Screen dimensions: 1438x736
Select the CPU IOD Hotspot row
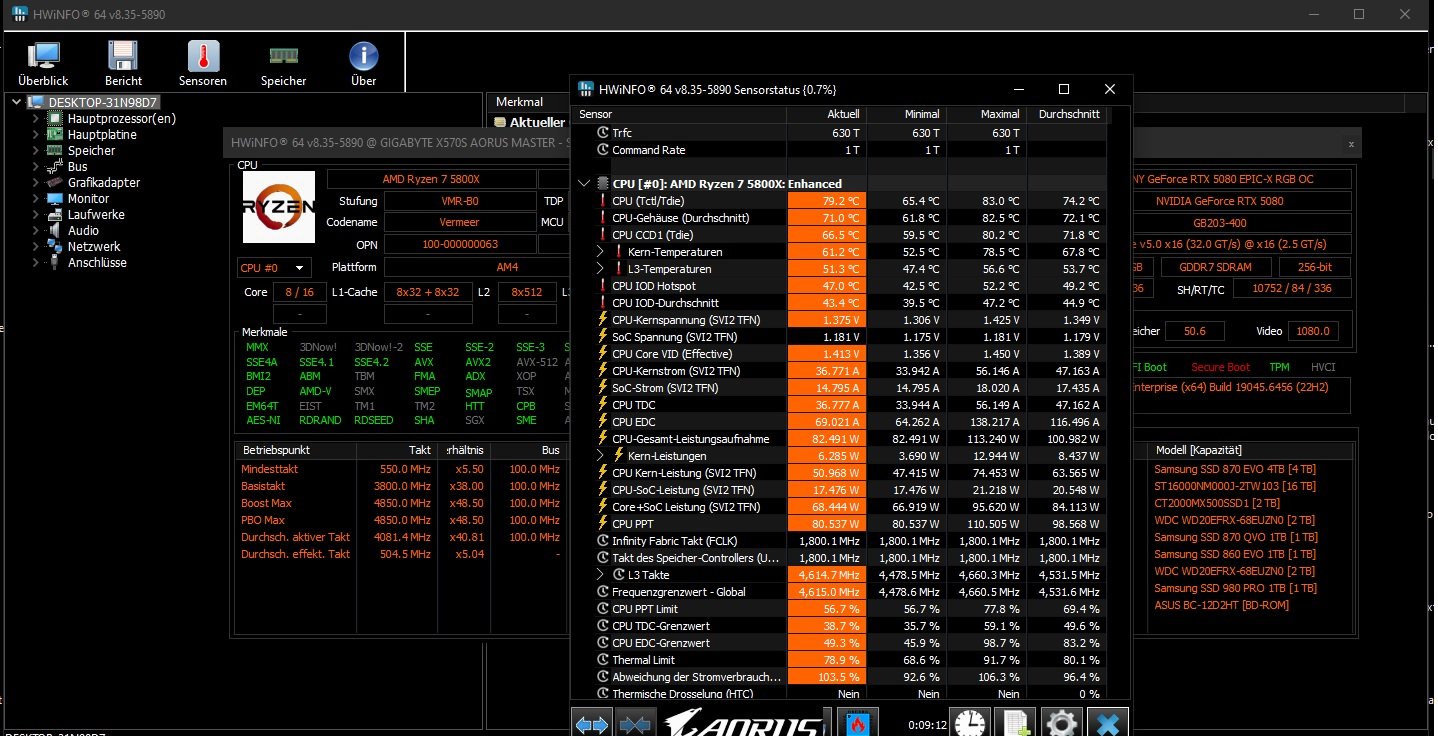[839, 286]
